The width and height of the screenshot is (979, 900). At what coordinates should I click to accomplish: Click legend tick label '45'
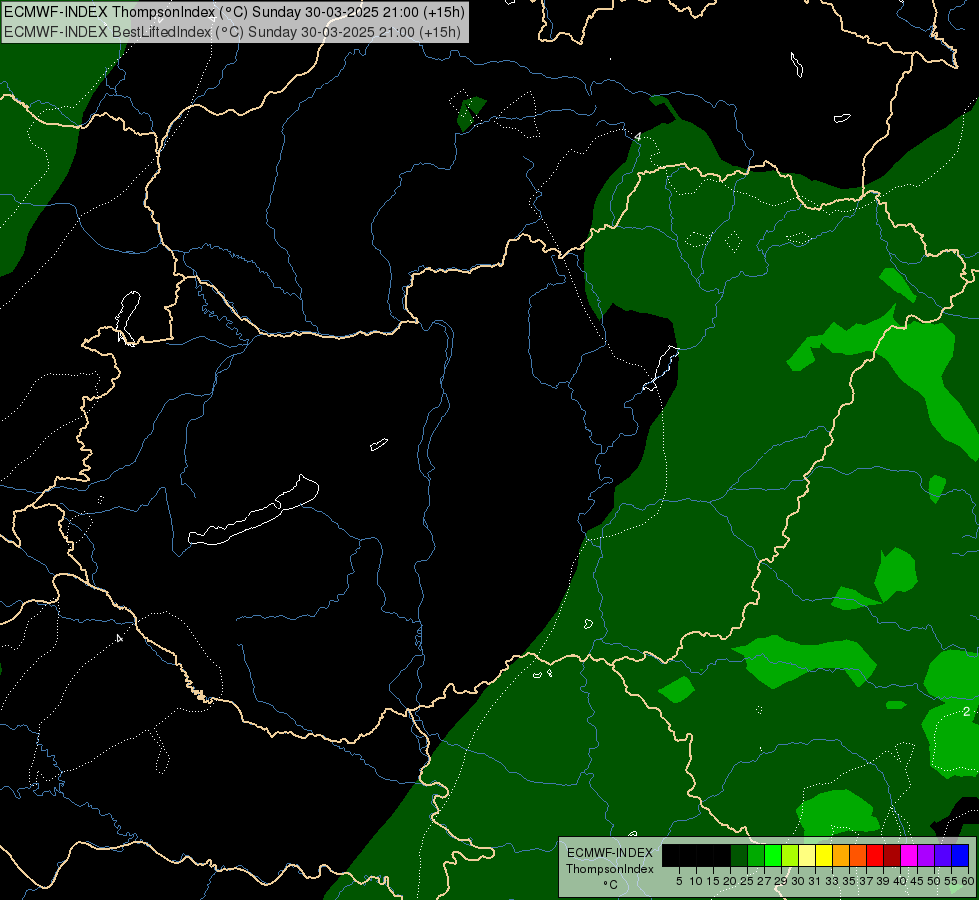tap(917, 881)
